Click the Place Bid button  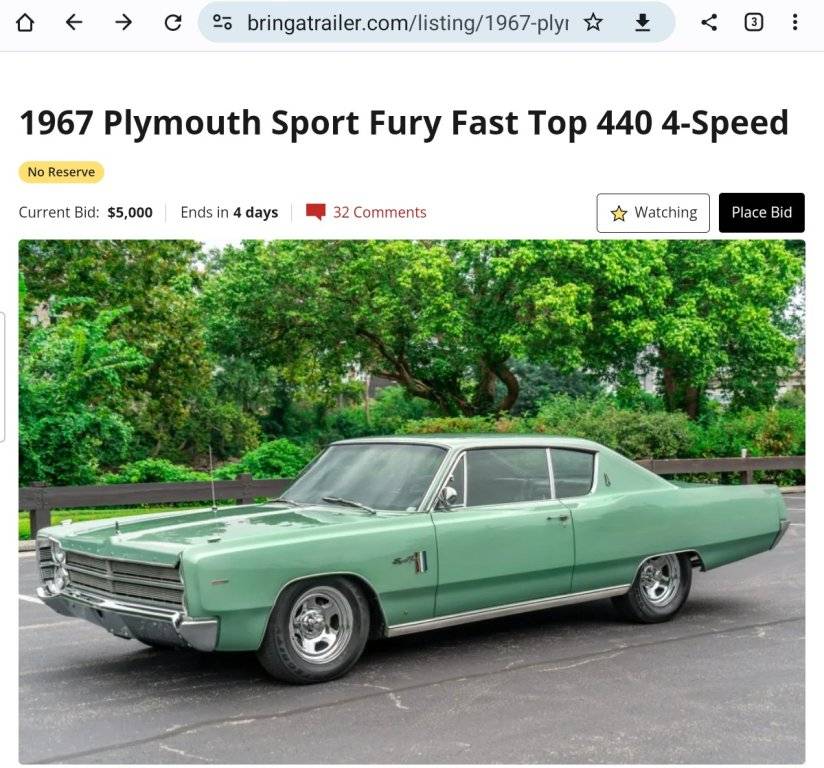pyautogui.click(x=761, y=213)
